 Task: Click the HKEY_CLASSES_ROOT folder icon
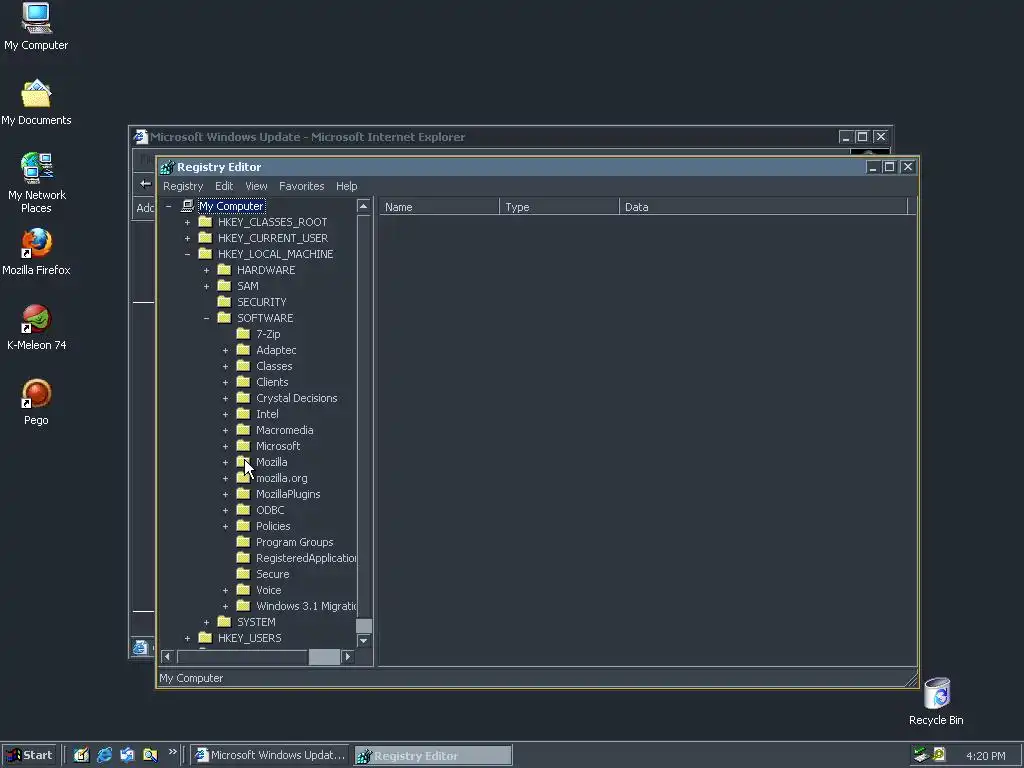pyautogui.click(x=205, y=222)
